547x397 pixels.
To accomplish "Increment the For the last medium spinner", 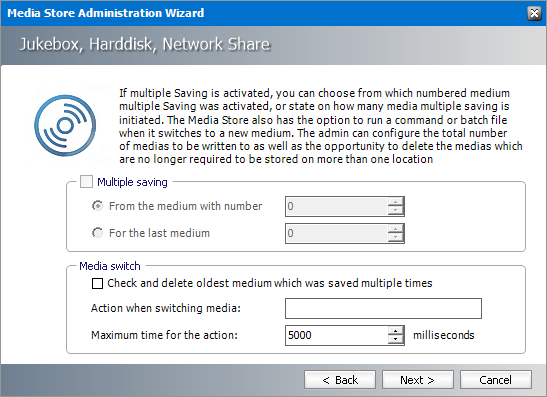I will click(x=396, y=229).
